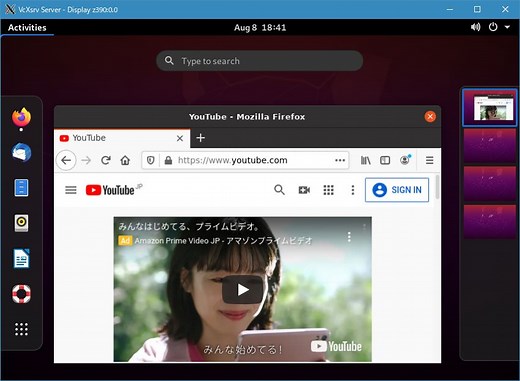Go back in Firefox
520x381 pixels.
[x=66, y=160]
